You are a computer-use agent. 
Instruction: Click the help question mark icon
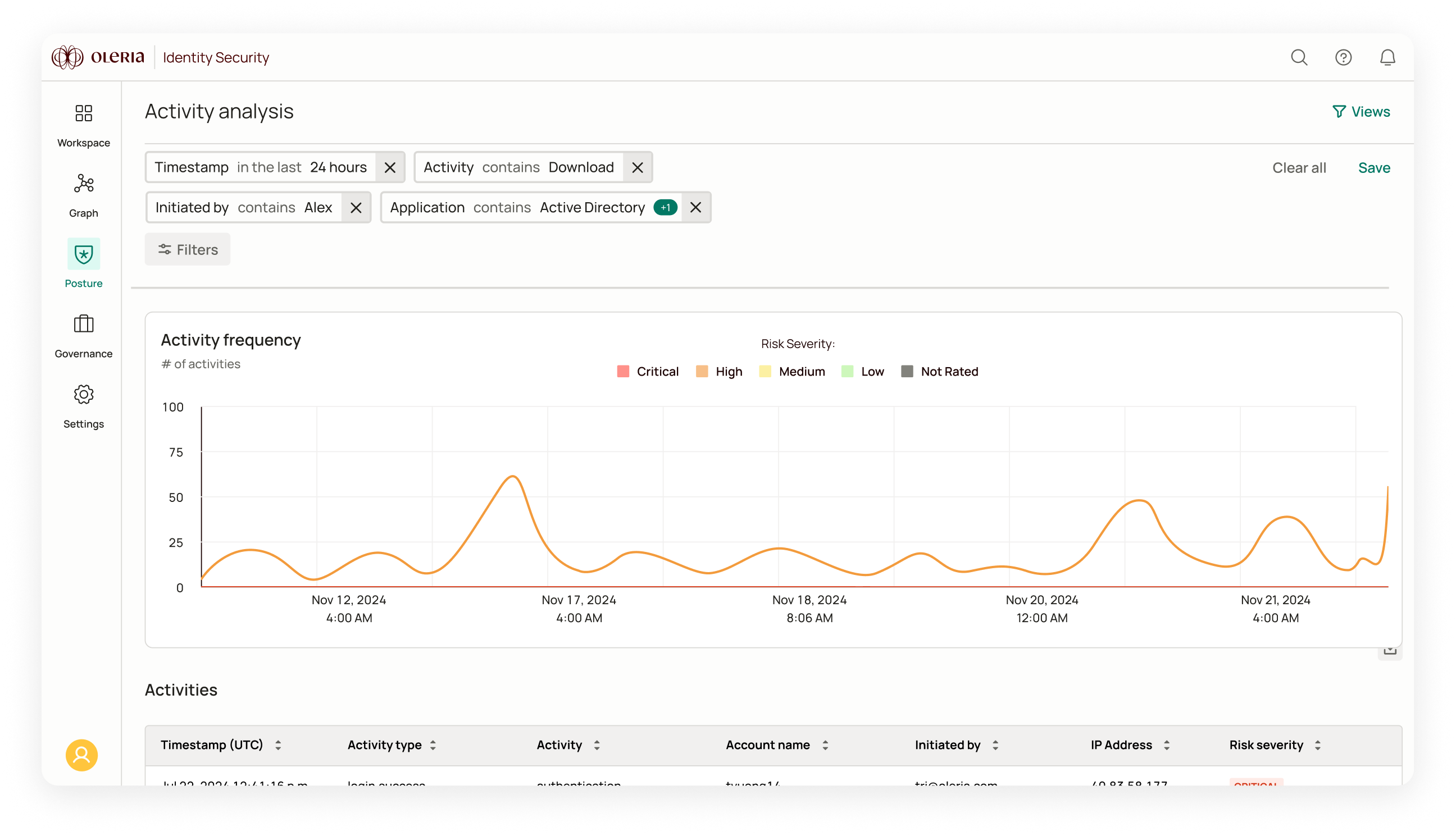point(1343,57)
